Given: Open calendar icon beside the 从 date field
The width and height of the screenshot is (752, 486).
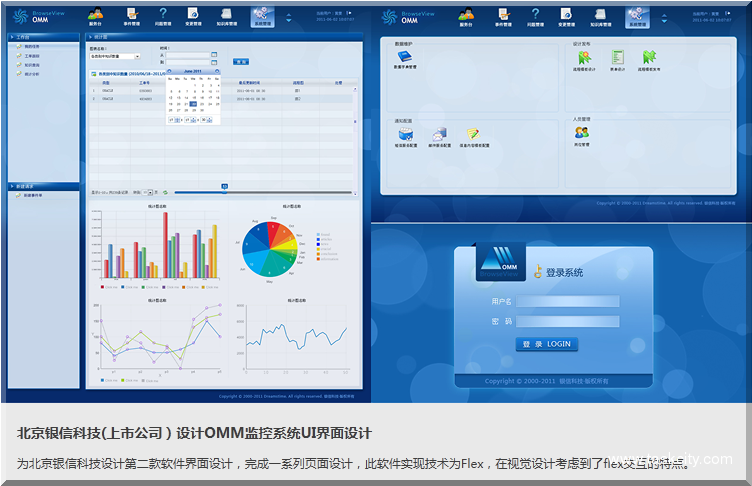Looking at the screenshot, I should (214, 55).
